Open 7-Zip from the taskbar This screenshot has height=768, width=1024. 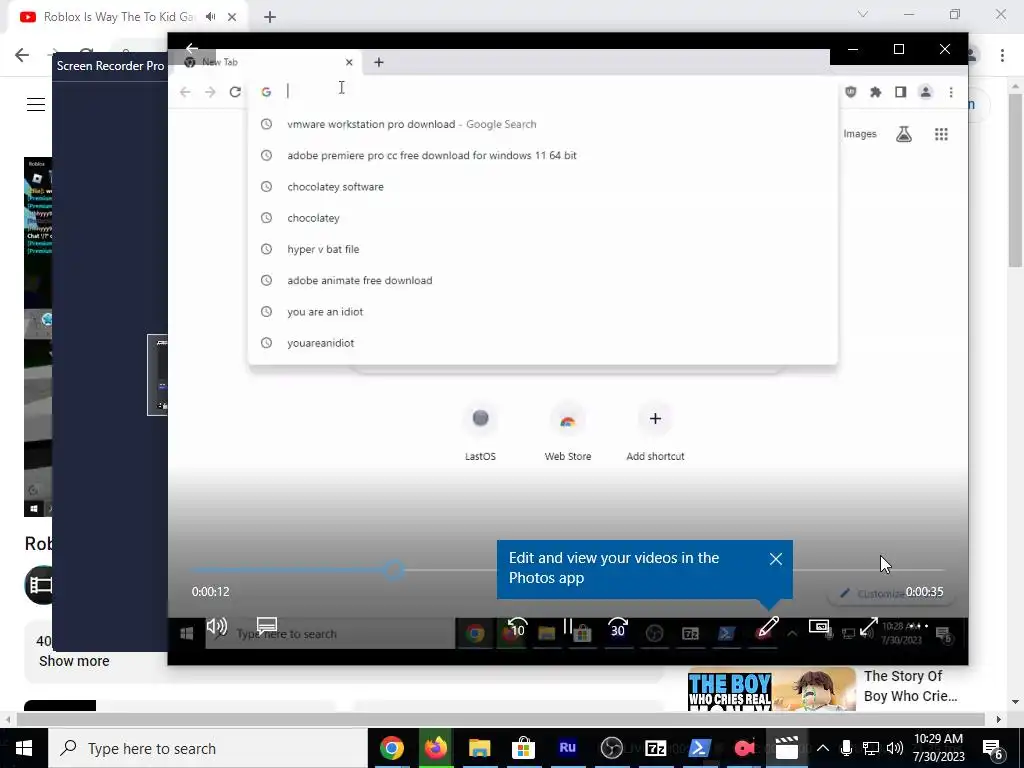coord(655,748)
